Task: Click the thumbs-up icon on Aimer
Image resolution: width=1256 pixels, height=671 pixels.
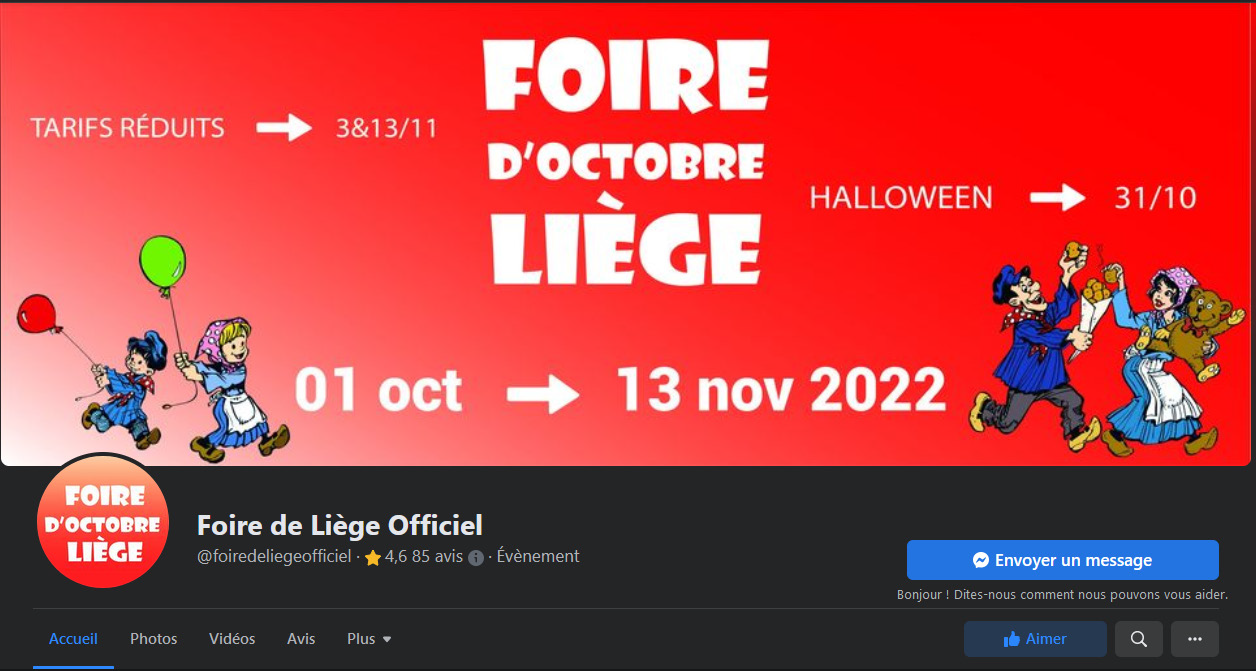Action: 1012,639
